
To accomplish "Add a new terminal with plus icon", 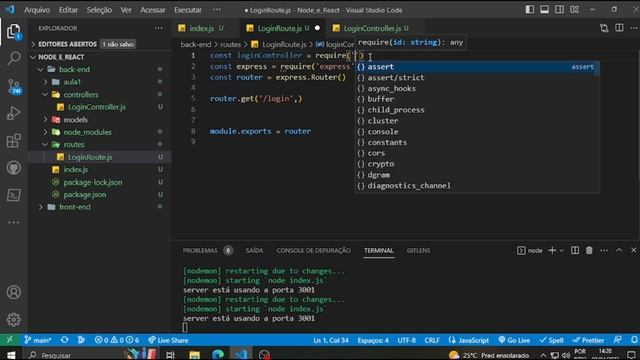I will (x=552, y=250).
